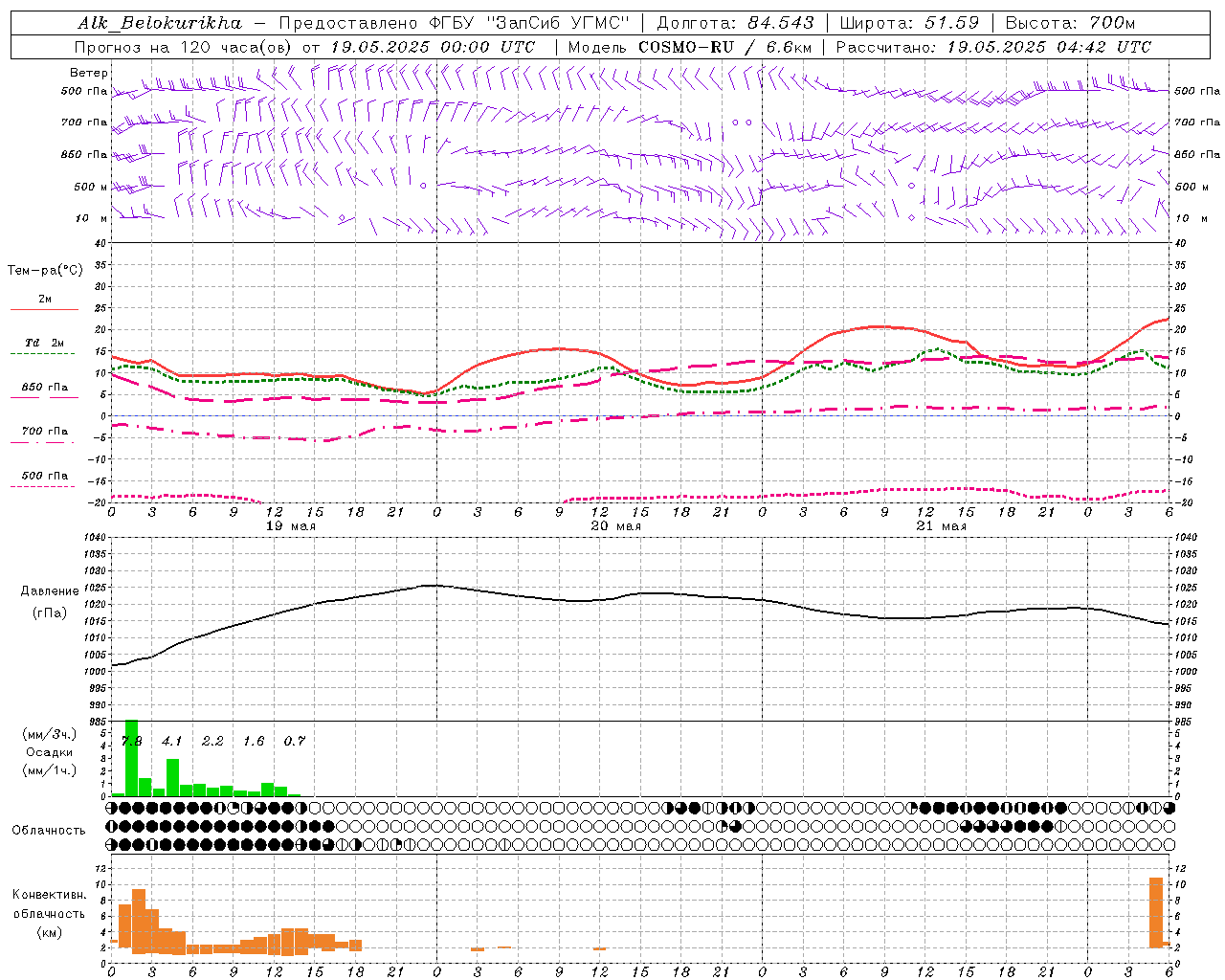Click the provider text ФГБУ "ЗапСиб УГМС"
Viewport: 1225px width, 980px height.
529,23
